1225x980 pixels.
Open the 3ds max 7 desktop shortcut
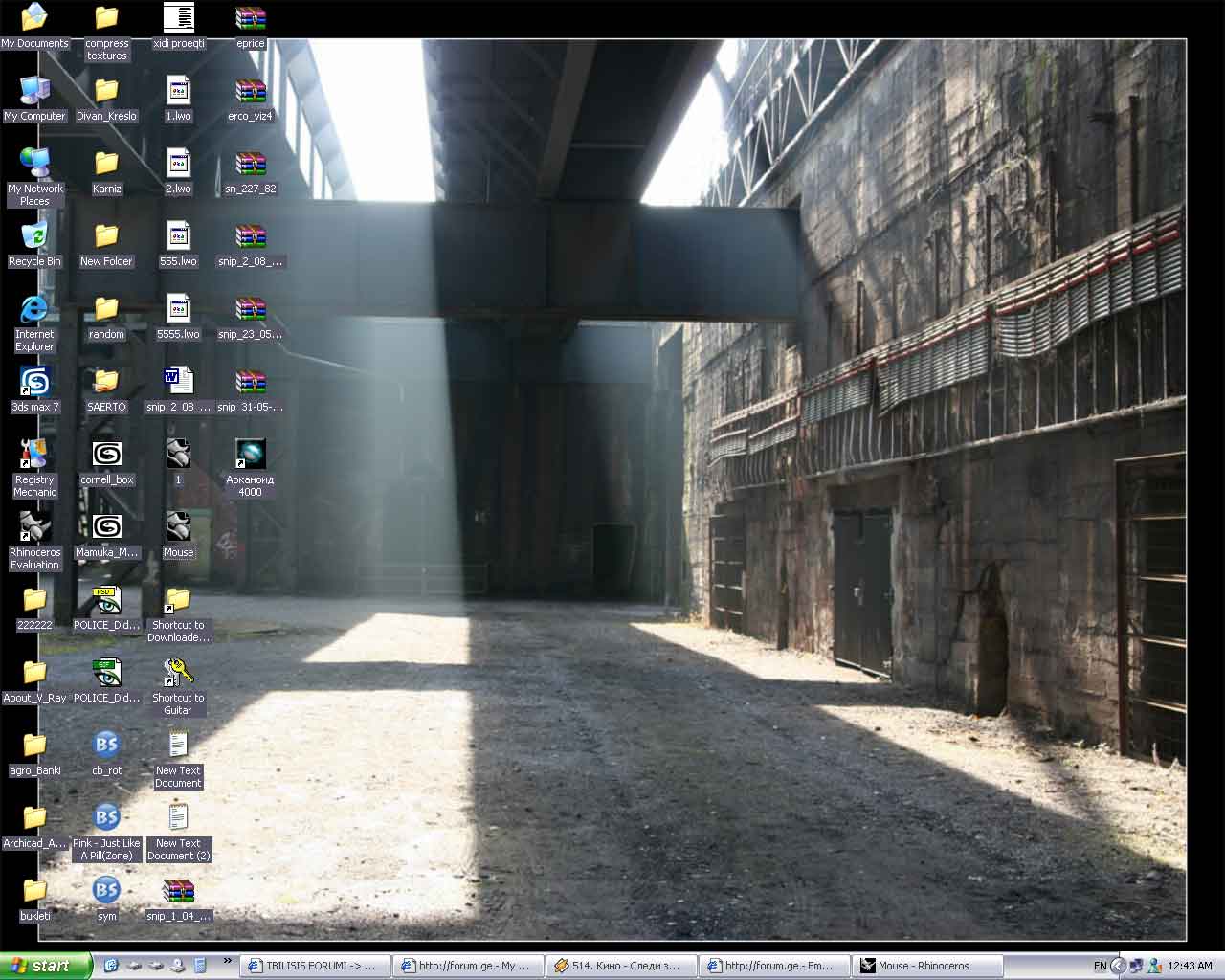34,383
